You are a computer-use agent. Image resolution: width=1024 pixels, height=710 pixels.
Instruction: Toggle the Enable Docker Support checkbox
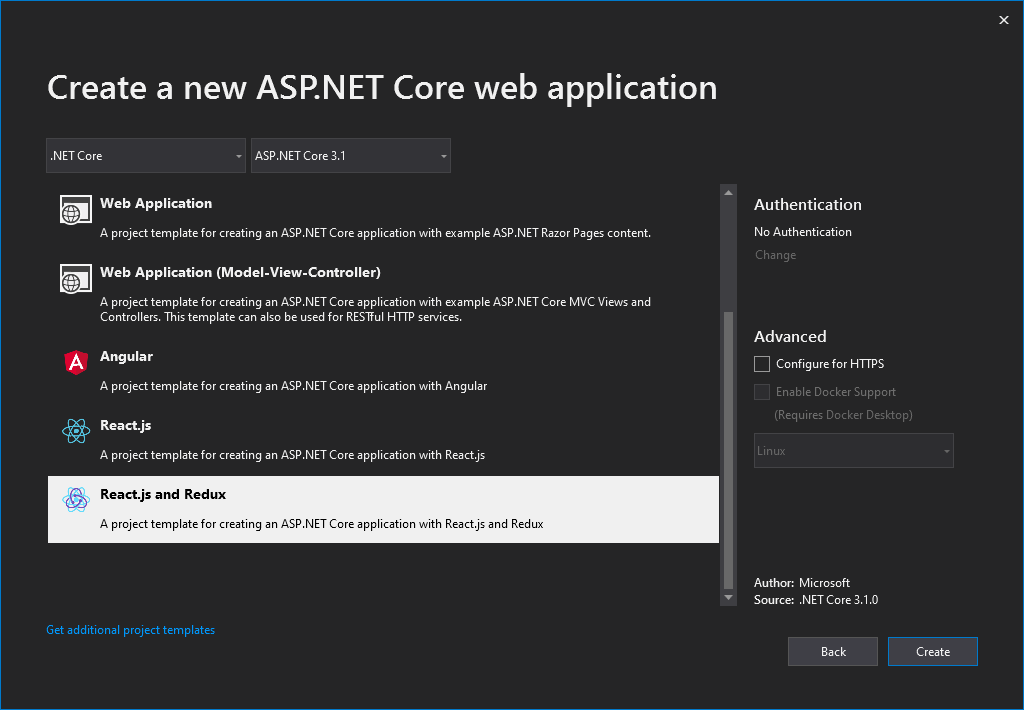point(761,392)
